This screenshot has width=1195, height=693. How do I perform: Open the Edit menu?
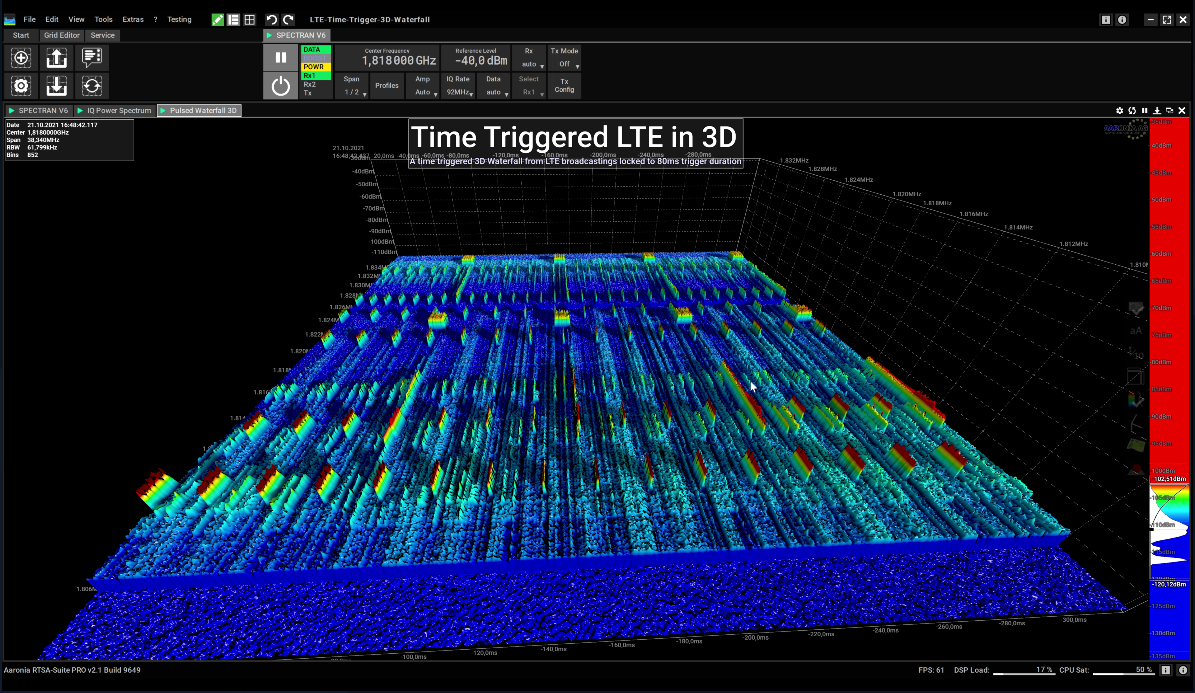pos(52,20)
